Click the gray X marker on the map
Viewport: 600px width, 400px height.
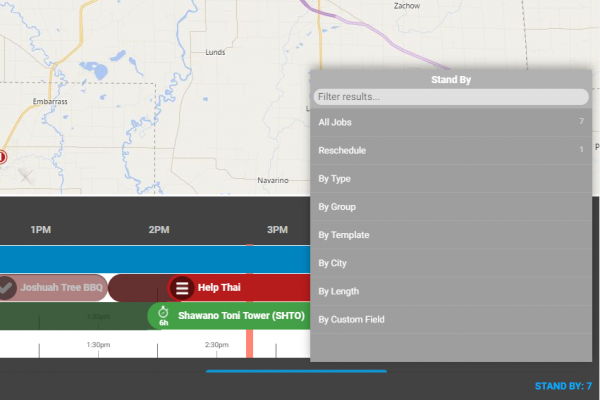click(26, 175)
